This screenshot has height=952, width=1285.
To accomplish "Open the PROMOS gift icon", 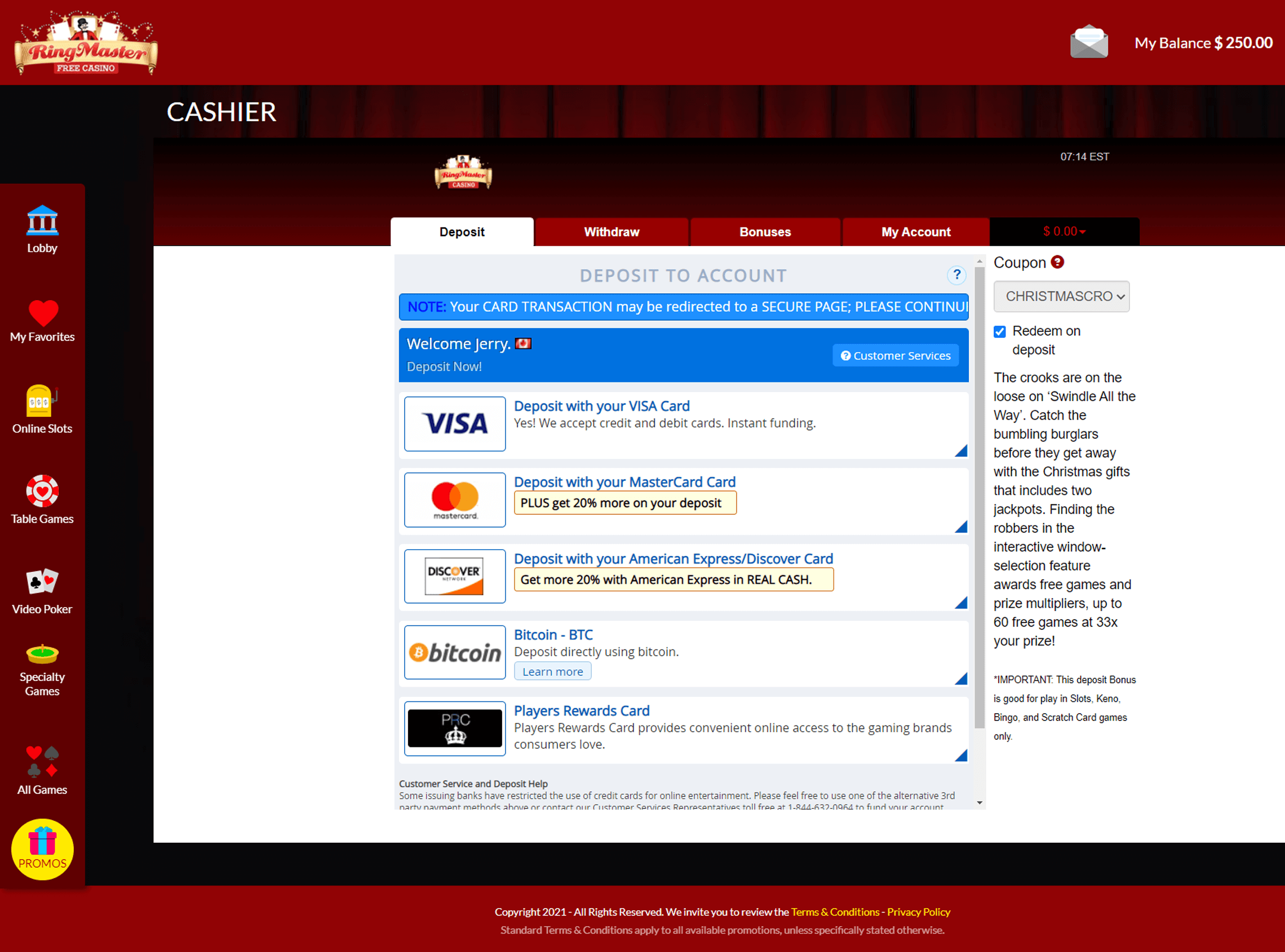I will point(42,849).
